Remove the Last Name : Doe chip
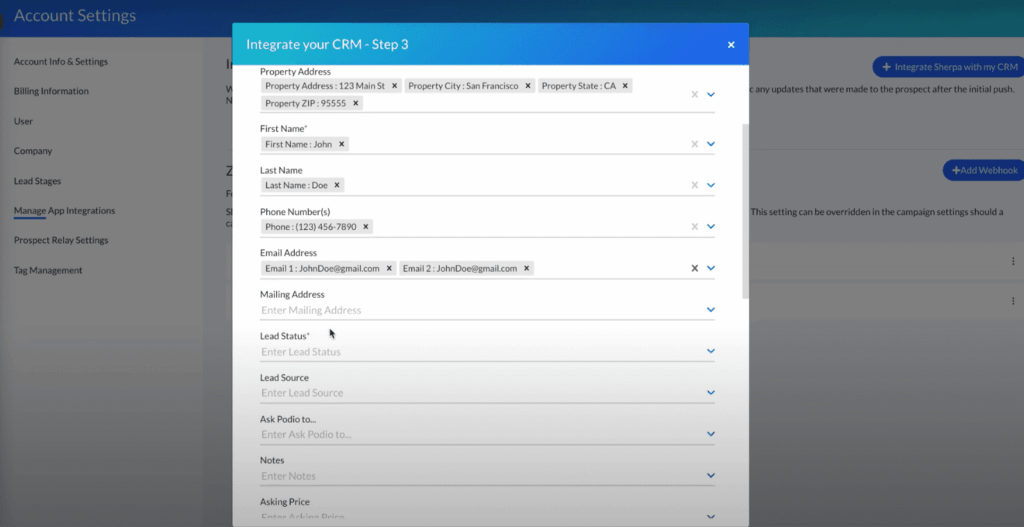 [337, 185]
